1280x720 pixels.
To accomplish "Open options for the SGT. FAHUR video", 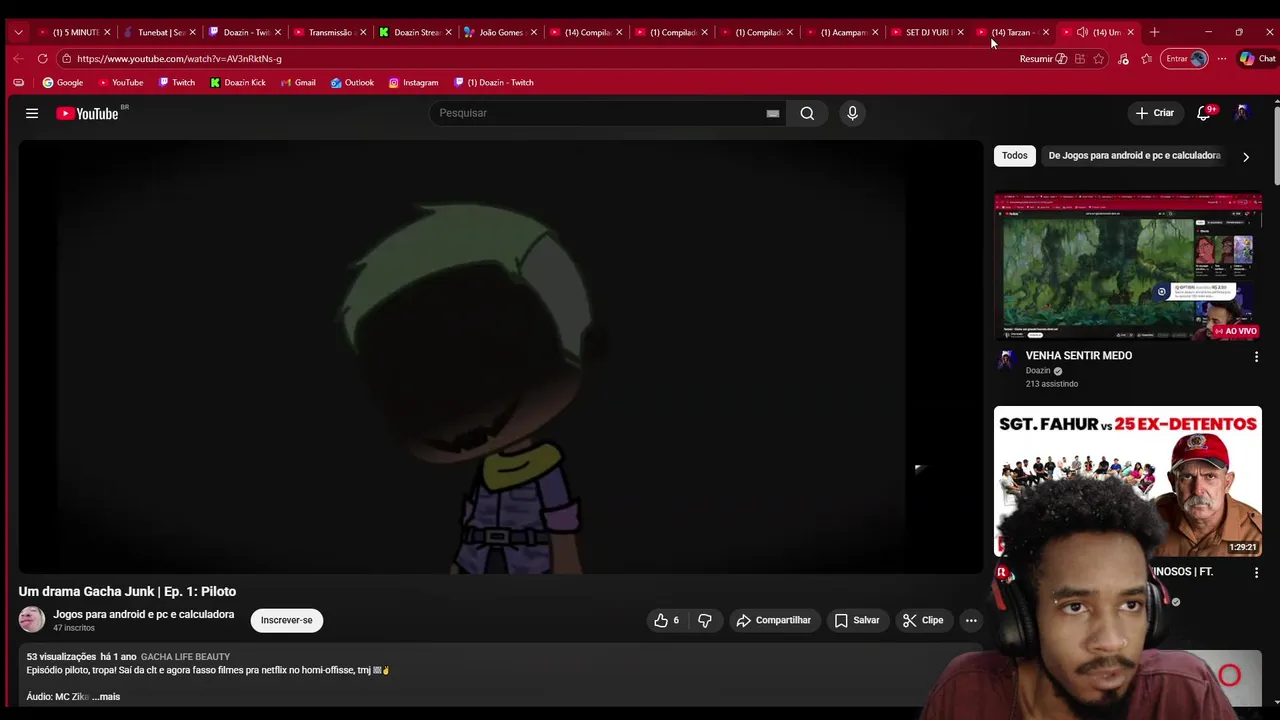I will click(x=1256, y=573).
